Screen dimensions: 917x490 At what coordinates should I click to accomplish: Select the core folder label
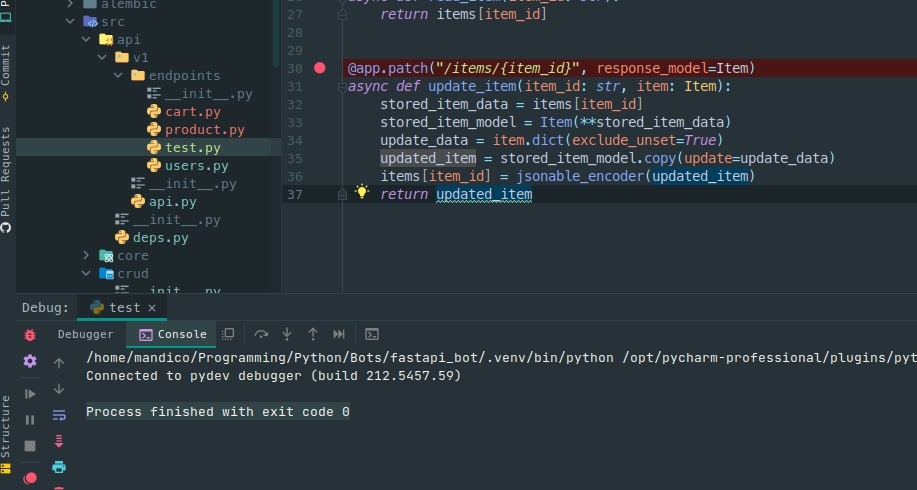coord(133,256)
